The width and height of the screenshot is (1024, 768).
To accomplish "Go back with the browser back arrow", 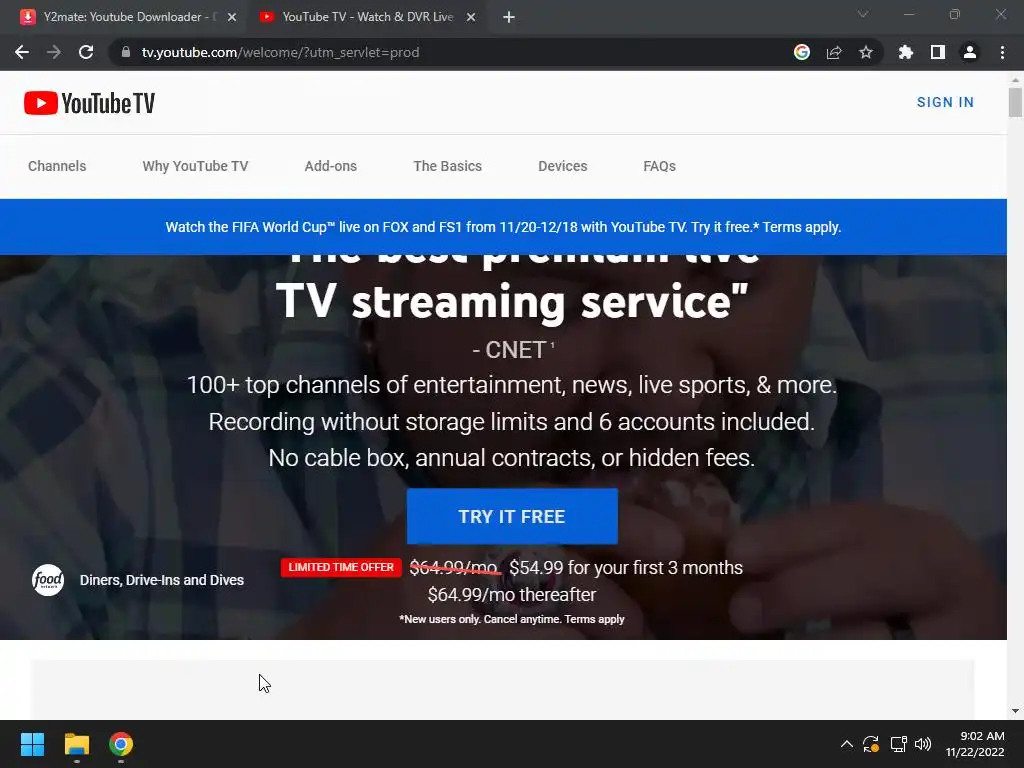I will click(22, 52).
